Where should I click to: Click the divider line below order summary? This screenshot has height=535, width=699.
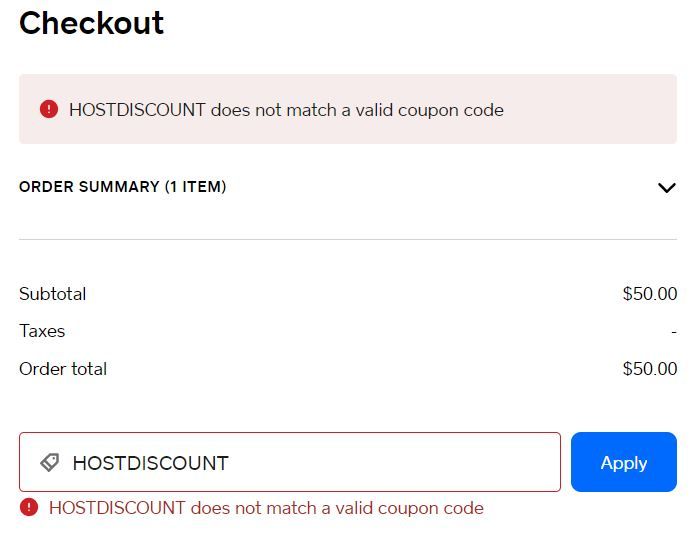click(348, 239)
